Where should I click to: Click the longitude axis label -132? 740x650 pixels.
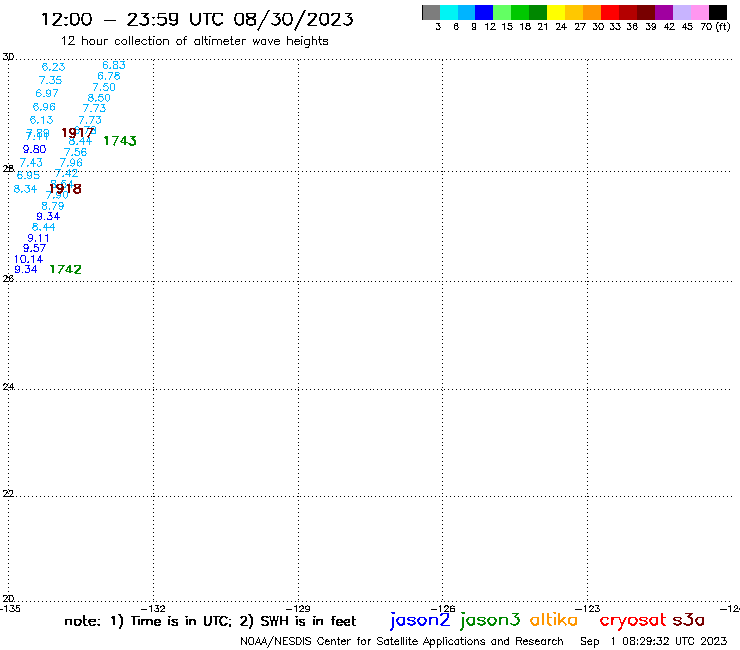pos(153,609)
